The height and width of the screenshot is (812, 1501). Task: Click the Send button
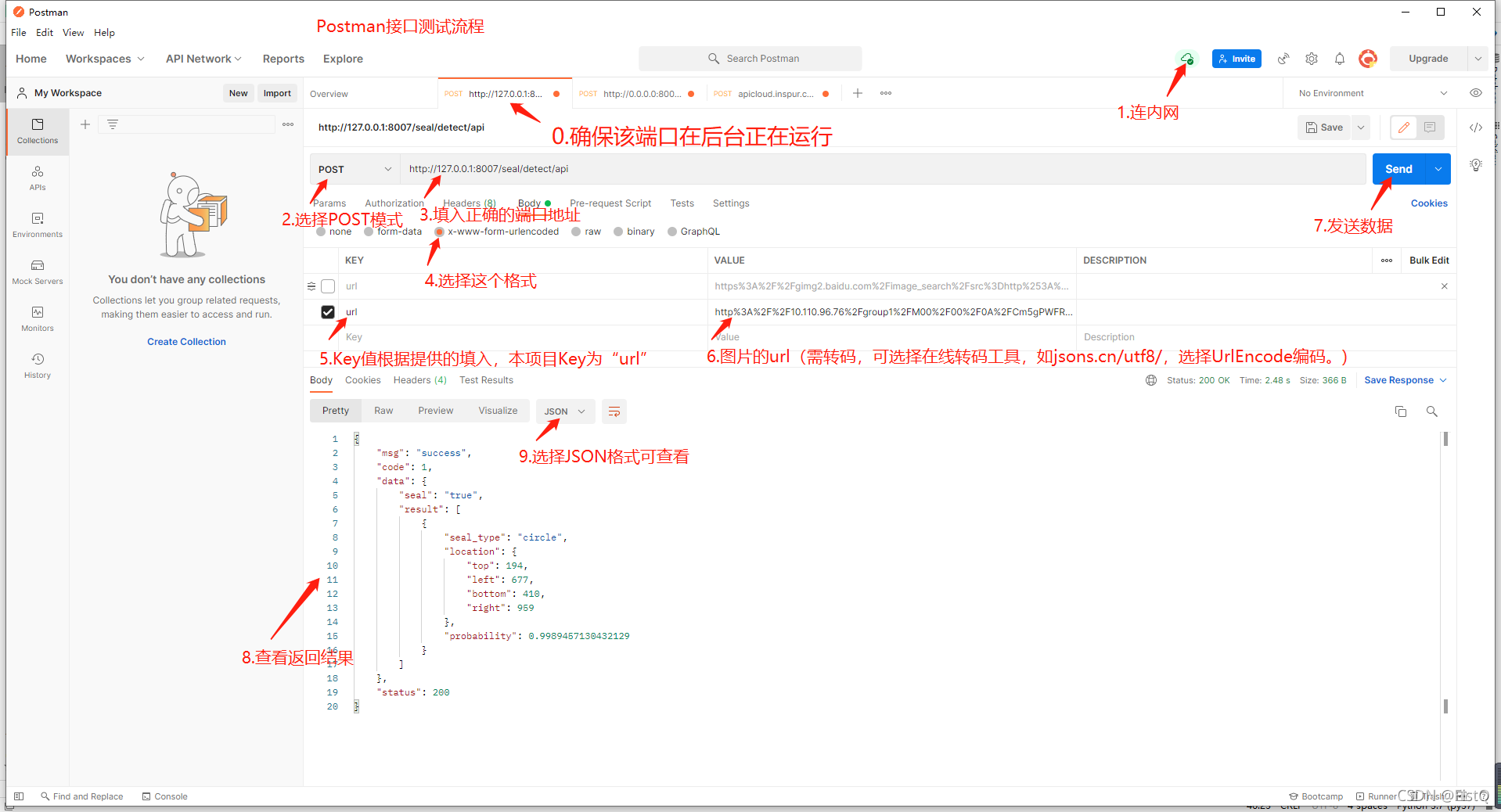tap(1399, 169)
